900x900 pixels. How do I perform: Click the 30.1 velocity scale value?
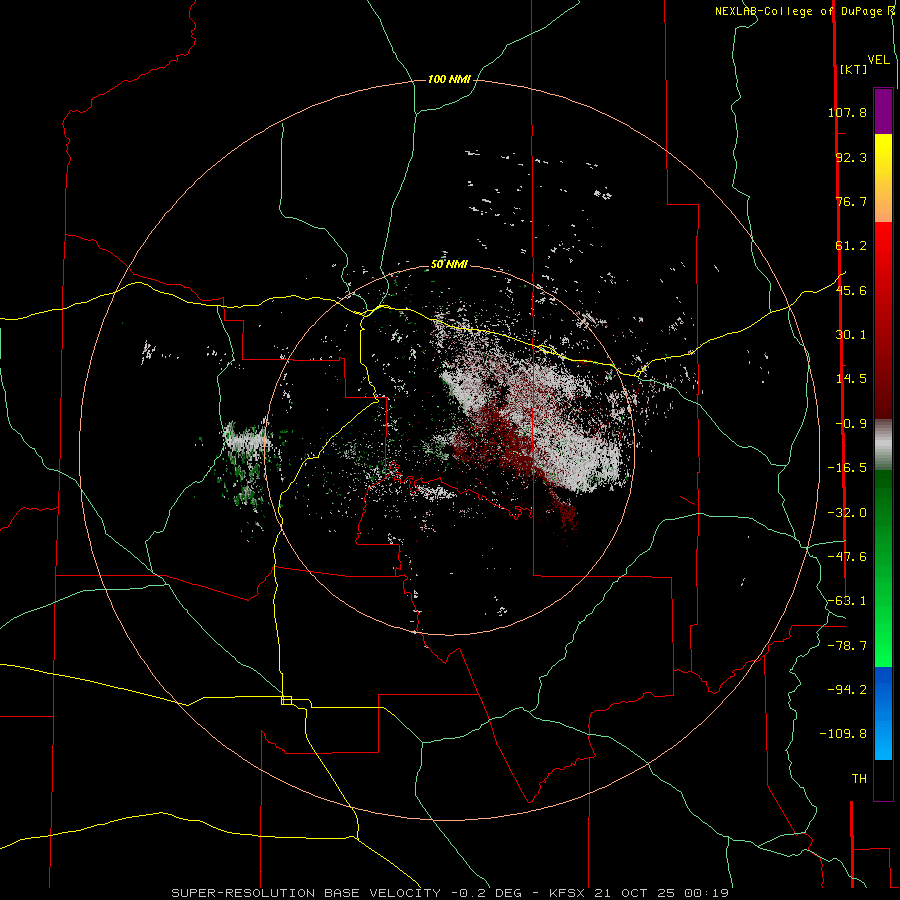[x=851, y=335]
